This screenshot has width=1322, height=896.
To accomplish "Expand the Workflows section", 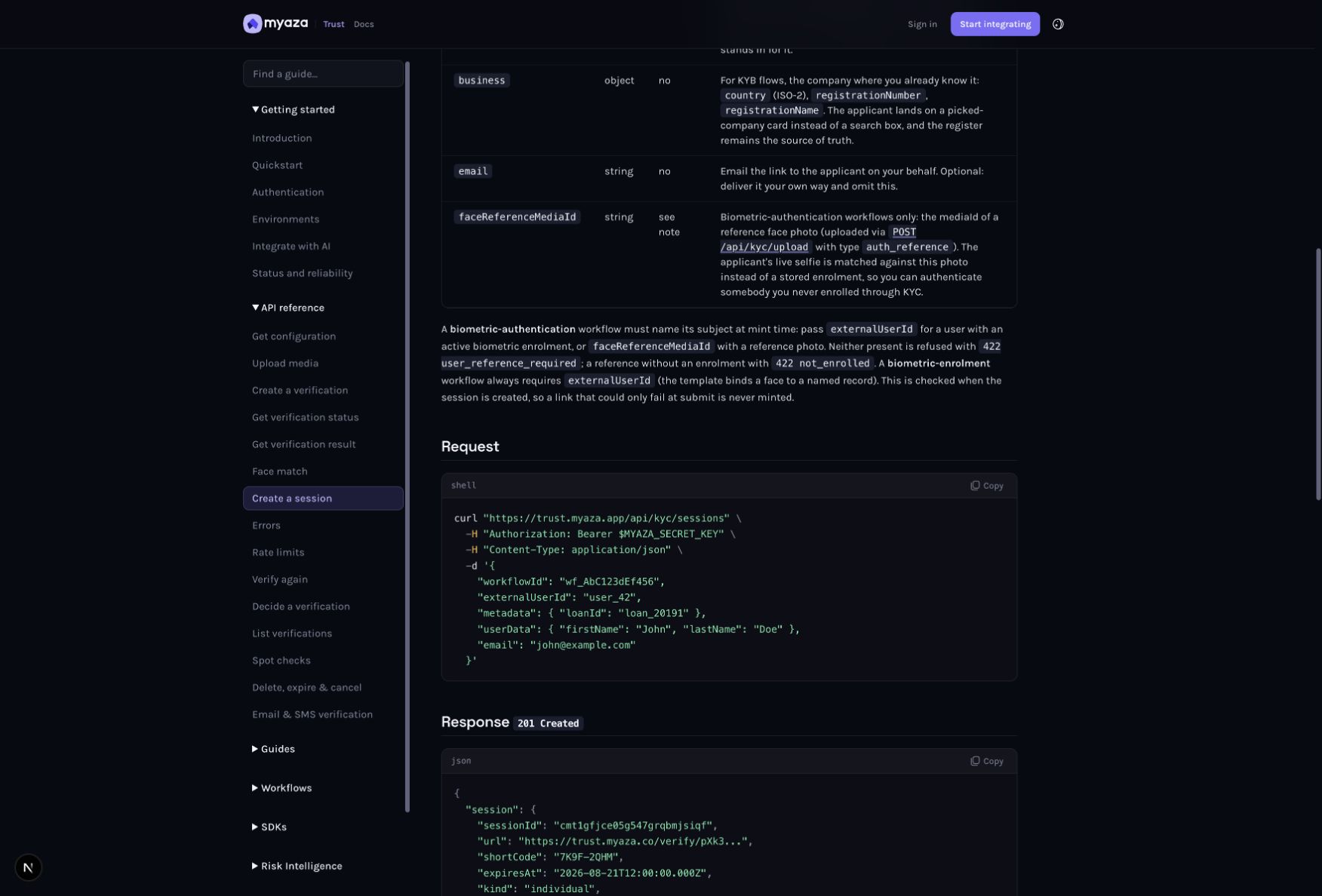I will point(281,788).
